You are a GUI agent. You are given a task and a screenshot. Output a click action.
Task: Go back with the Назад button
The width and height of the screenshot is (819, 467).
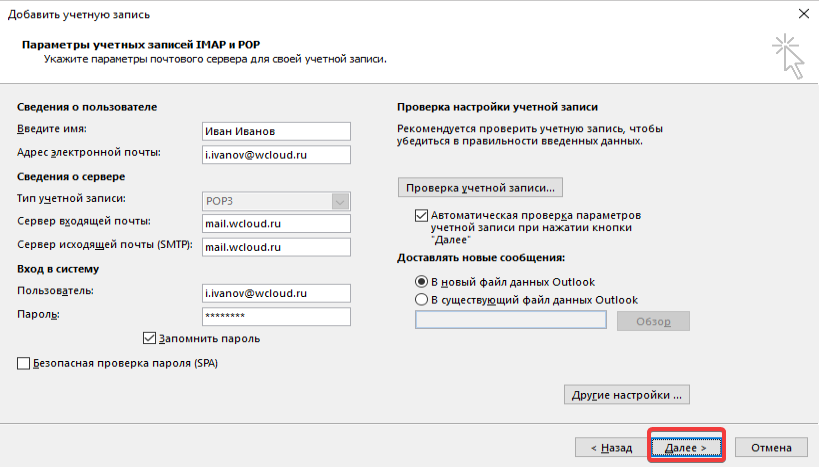[x=610, y=448]
